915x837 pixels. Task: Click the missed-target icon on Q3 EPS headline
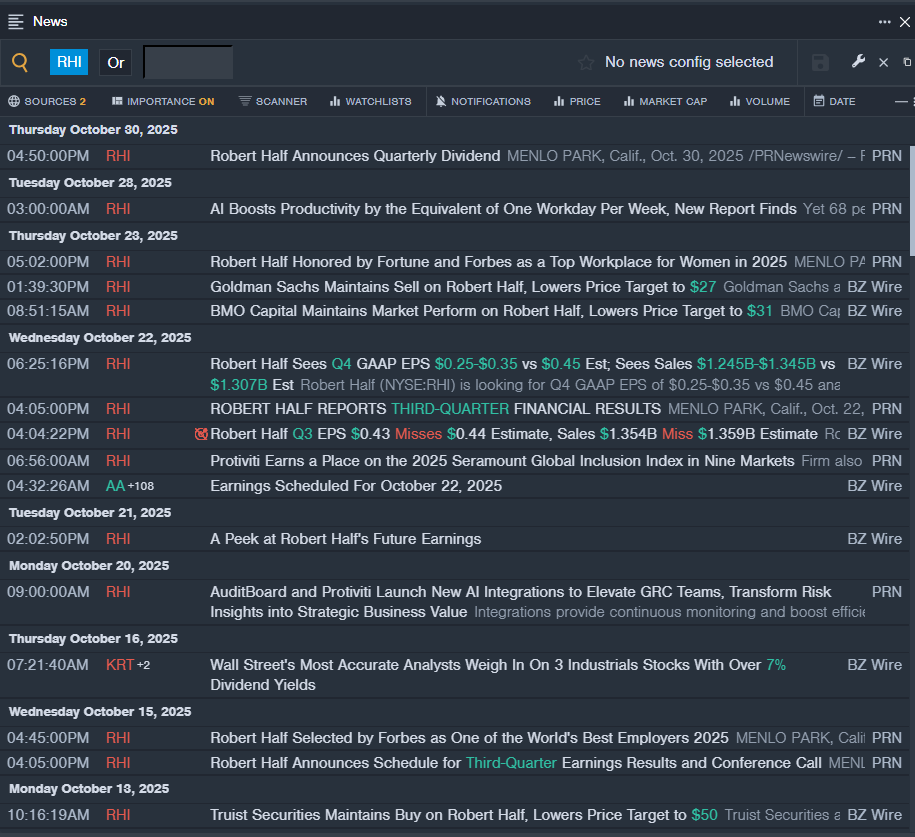pyautogui.click(x=201, y=434)
